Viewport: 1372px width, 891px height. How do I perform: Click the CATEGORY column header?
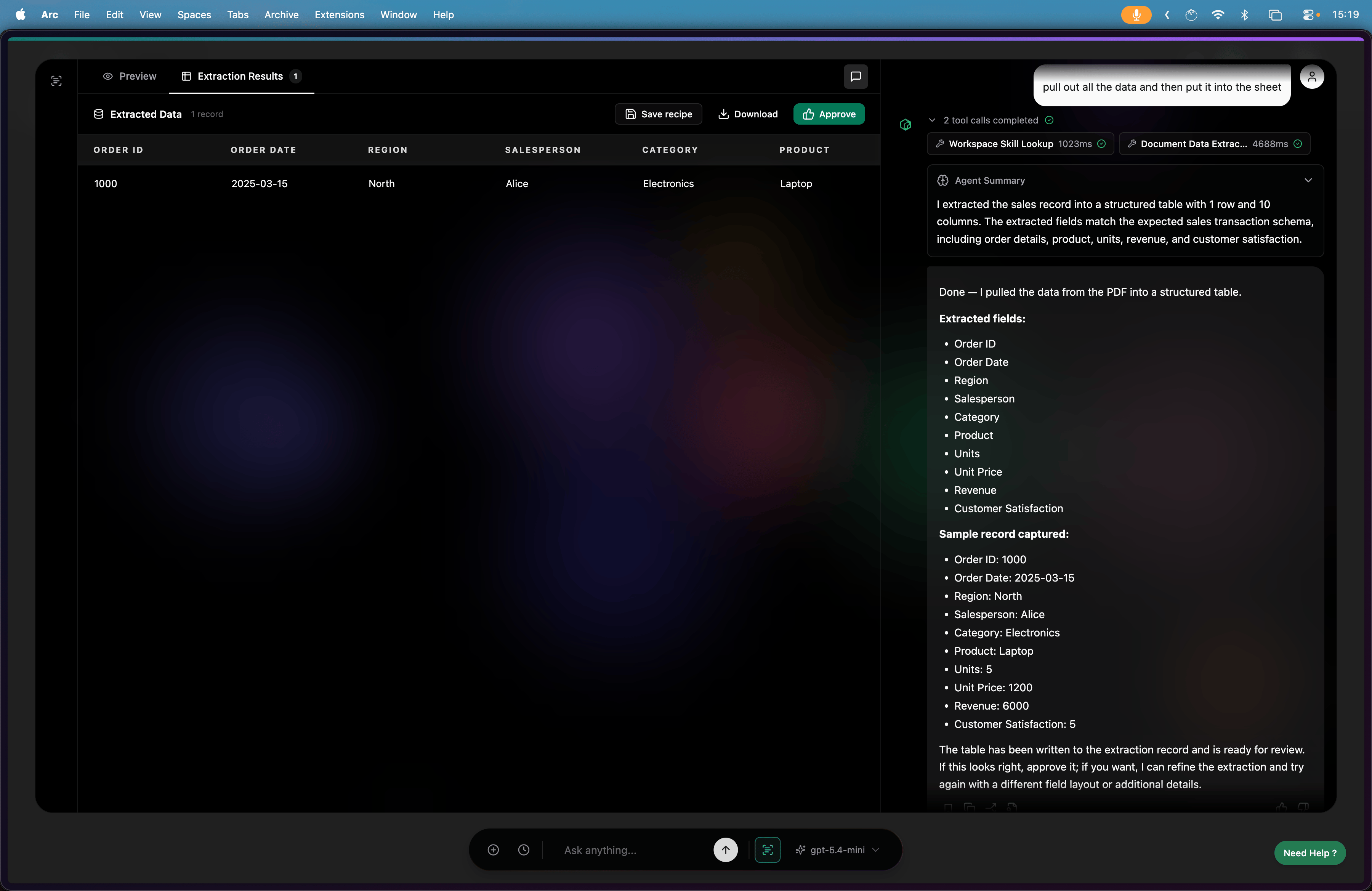click(670, 150)
